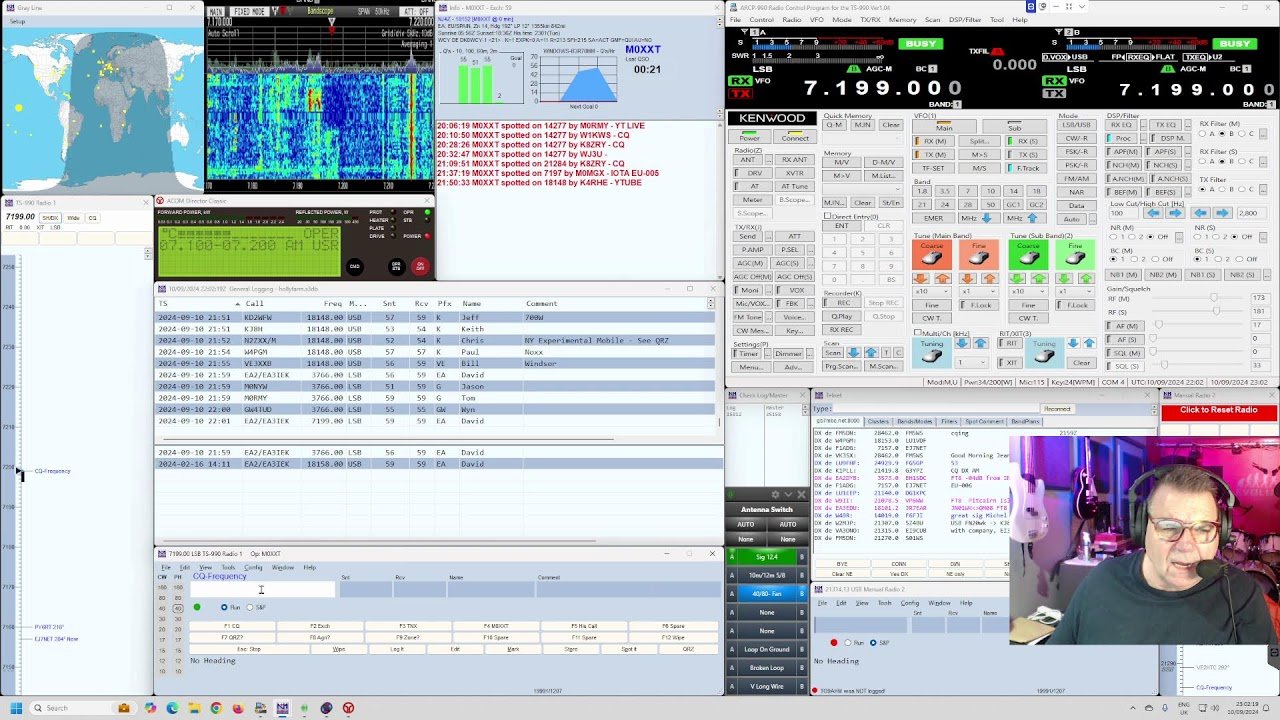The height and width of the screenshot is (720, 1280).
Task: Open Chrome from the taskbar
Action: (216, 708)
